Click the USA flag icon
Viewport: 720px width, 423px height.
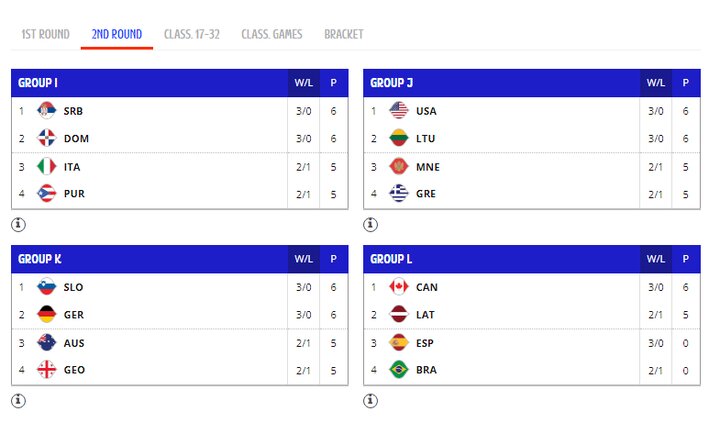coord(398,111)
